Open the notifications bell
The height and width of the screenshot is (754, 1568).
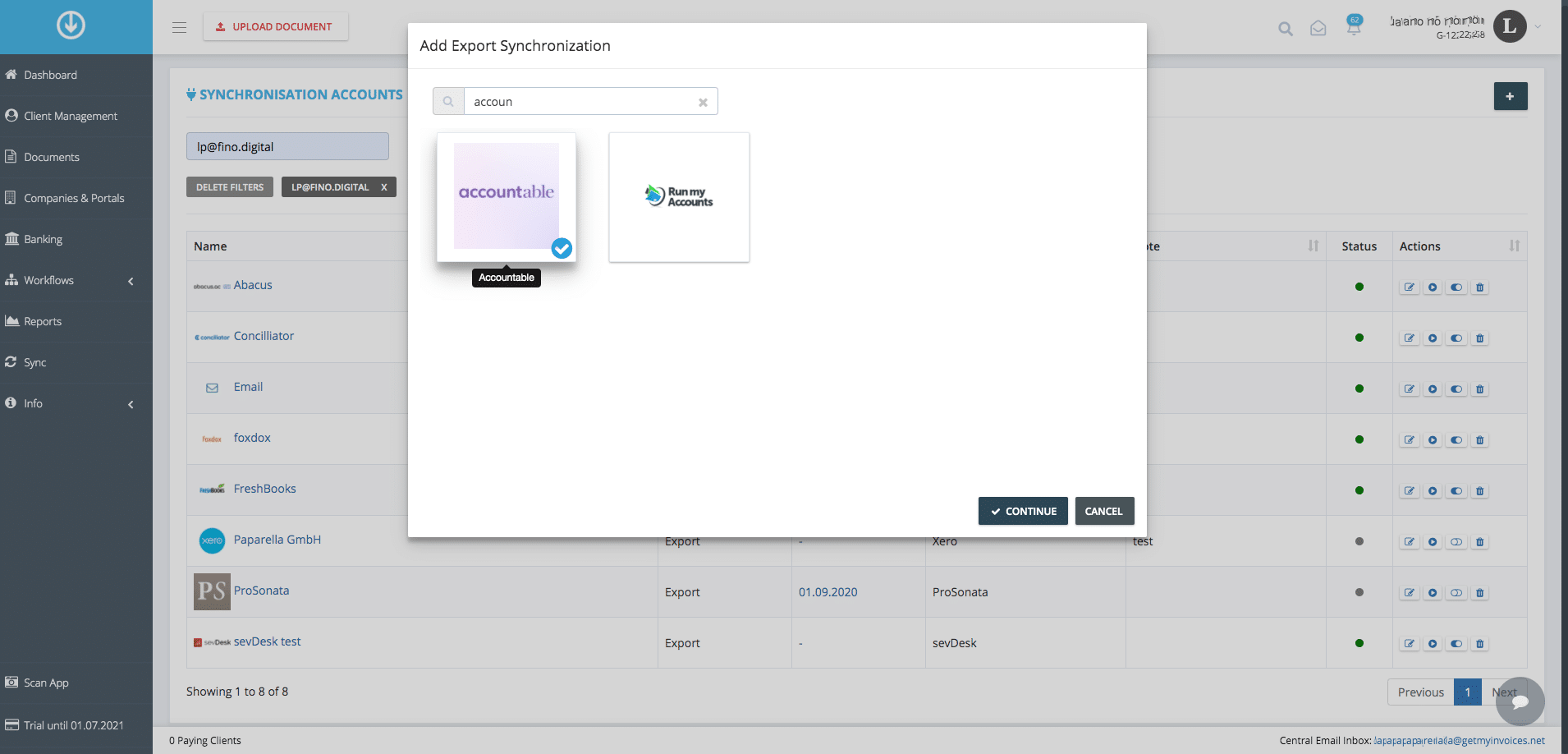[x=1354, y=27]
